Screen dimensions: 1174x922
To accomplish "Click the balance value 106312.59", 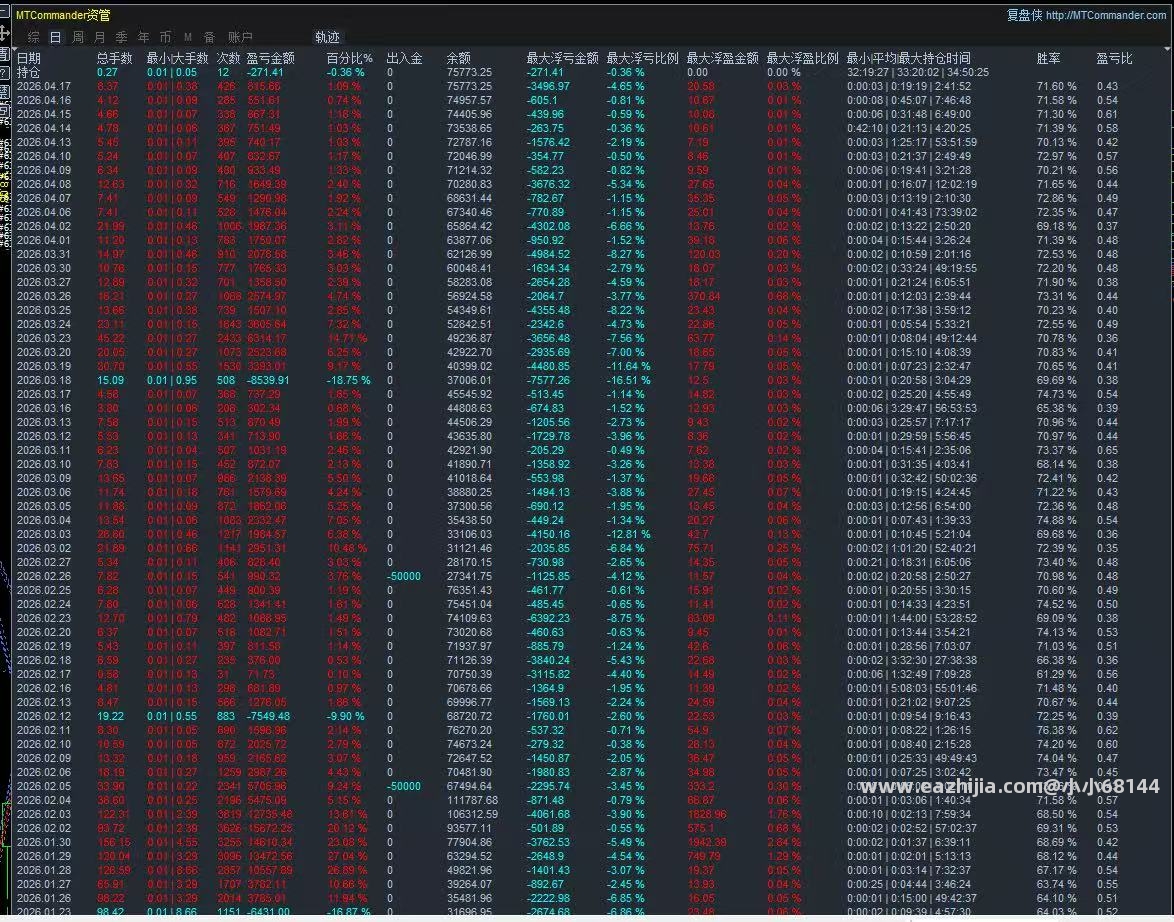I will tap(472, 814).
